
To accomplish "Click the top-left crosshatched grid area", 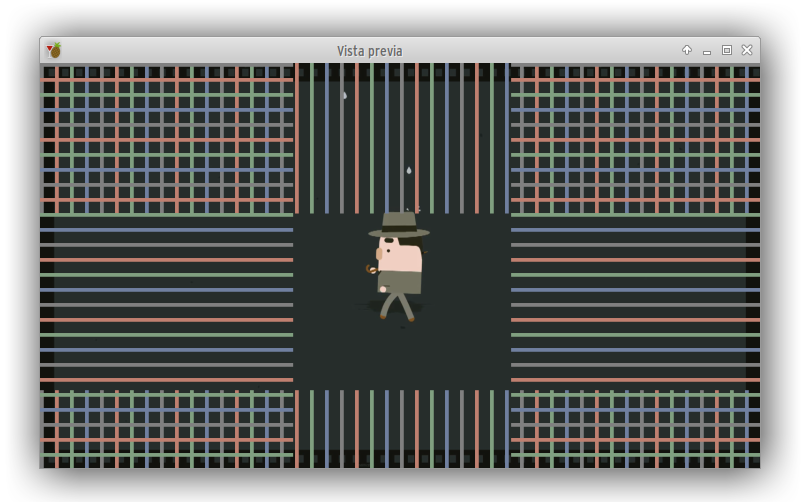I will click(x=166, y=139).
